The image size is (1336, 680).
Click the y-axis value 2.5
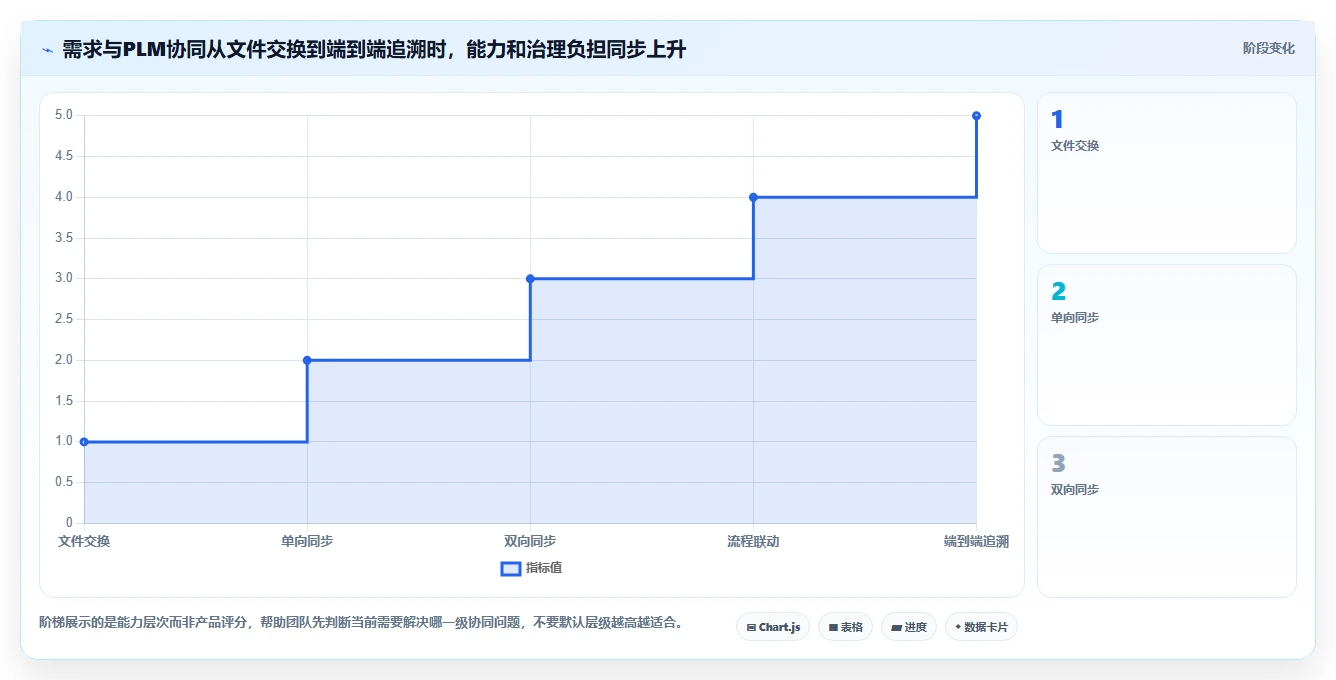(64, 319)
